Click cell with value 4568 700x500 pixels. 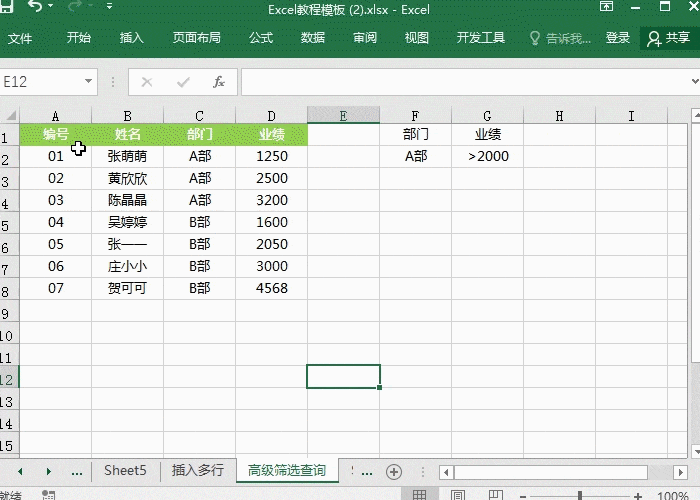pos(271,288)
